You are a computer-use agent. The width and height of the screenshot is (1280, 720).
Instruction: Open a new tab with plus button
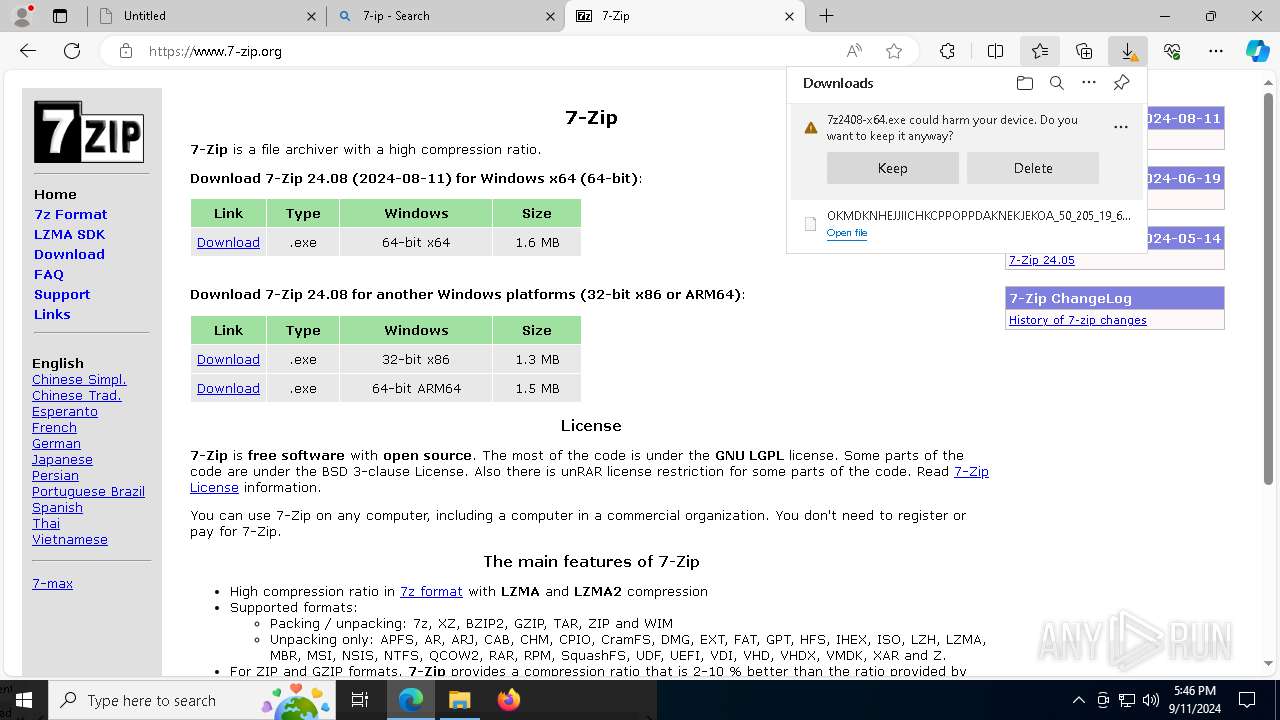pos(826,16)
